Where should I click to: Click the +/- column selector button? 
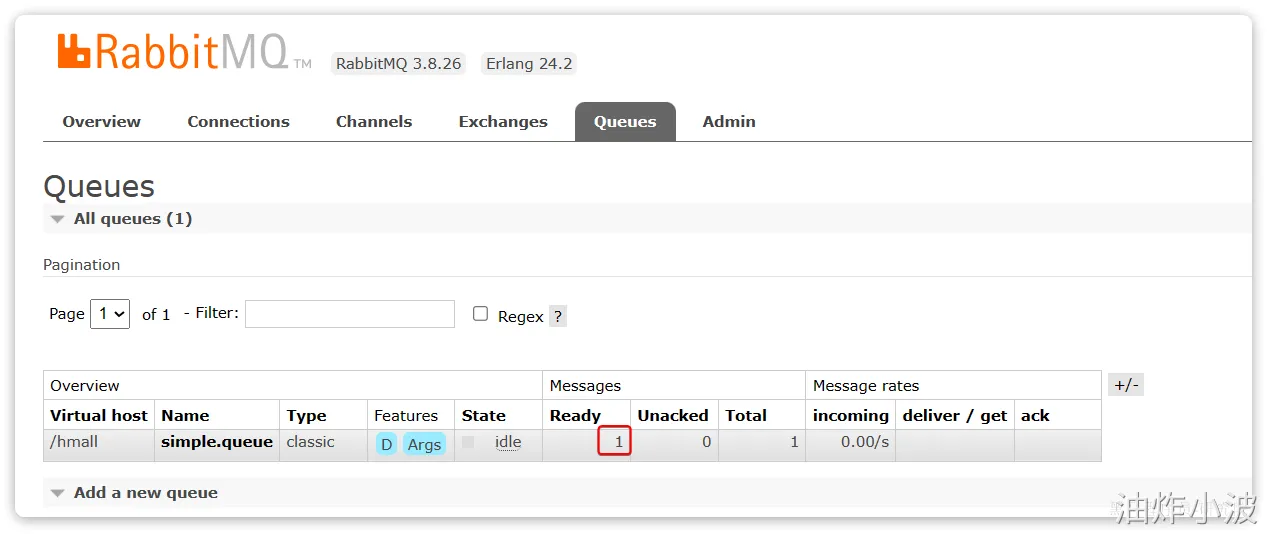tap(1126, 385)
